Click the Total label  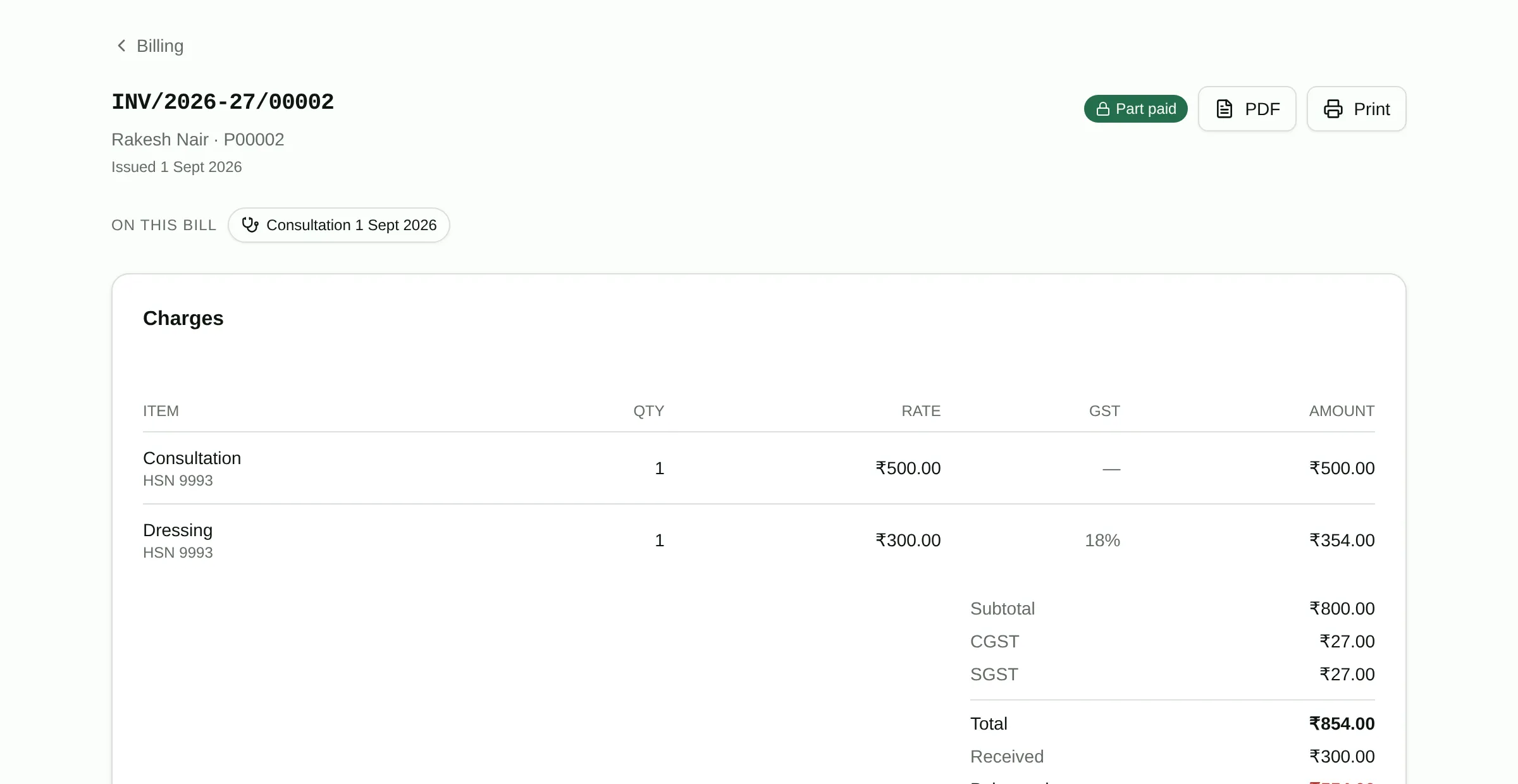[989, 724]
